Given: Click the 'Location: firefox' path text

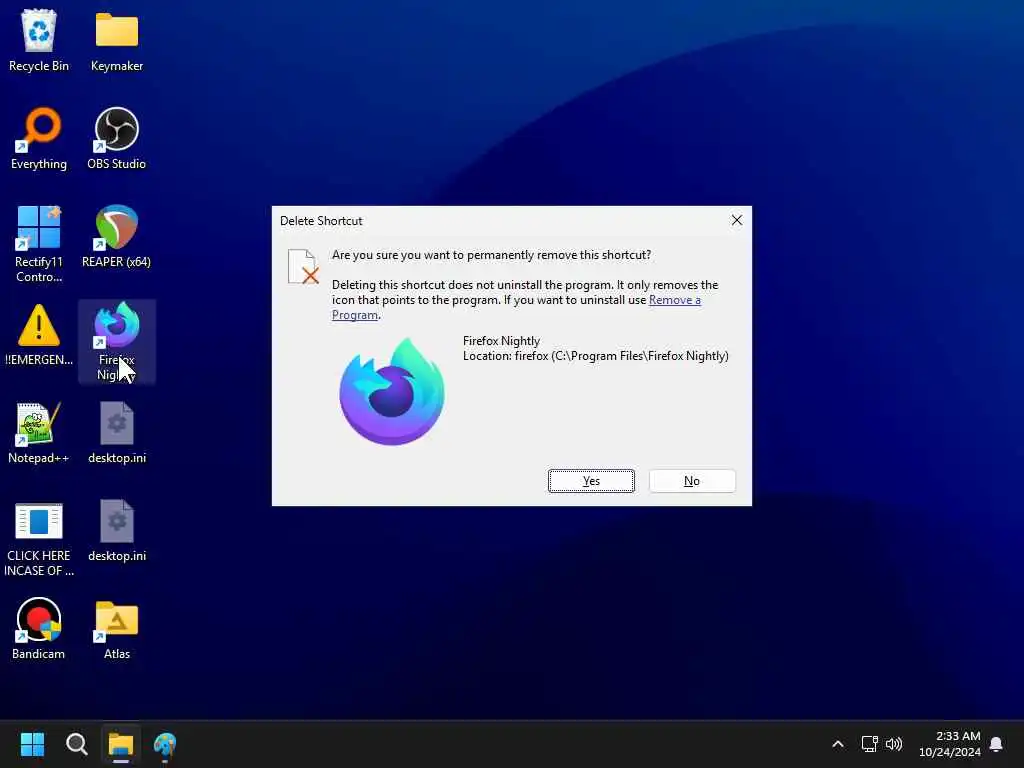Looking at the screenshot, I should pos(596,356).
